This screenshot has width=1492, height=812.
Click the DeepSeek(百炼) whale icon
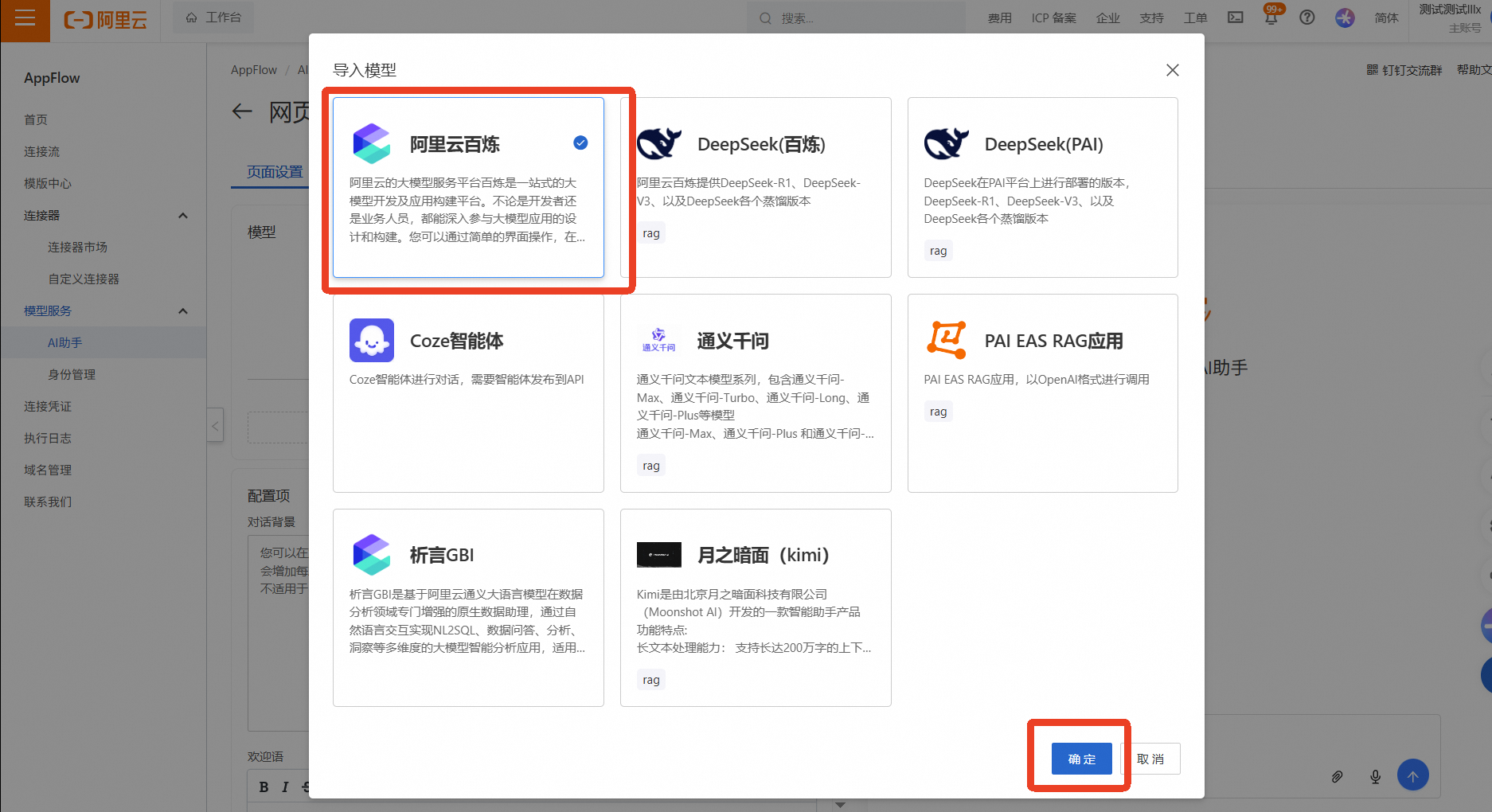point(659,144)
